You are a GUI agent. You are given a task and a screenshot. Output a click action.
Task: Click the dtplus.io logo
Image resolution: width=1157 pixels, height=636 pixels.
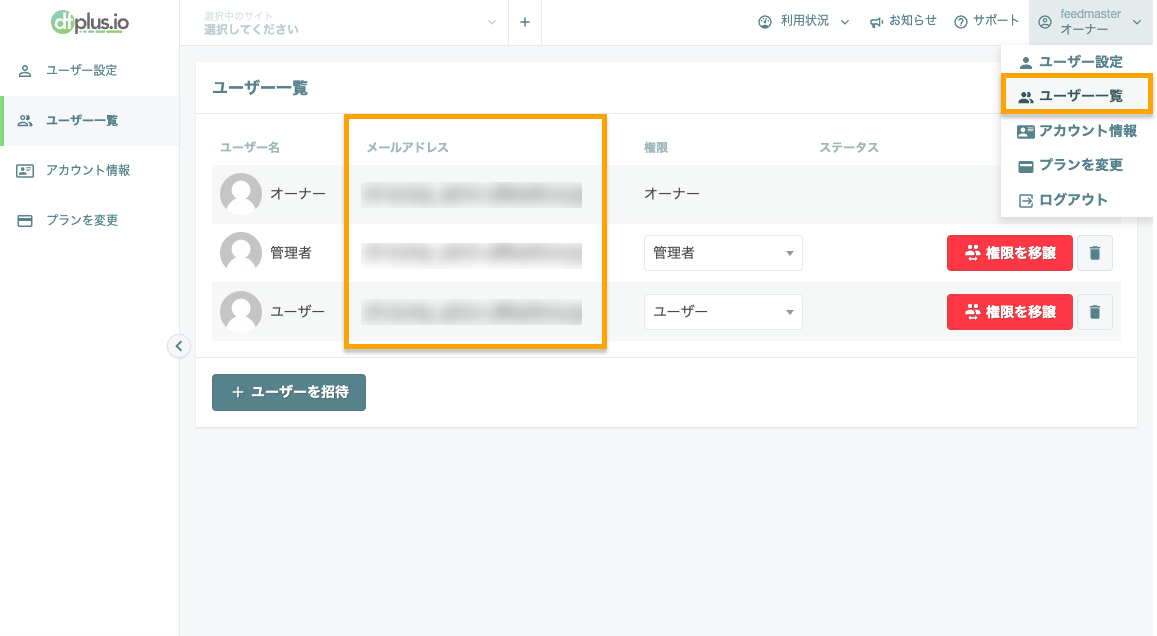[90, 23]
